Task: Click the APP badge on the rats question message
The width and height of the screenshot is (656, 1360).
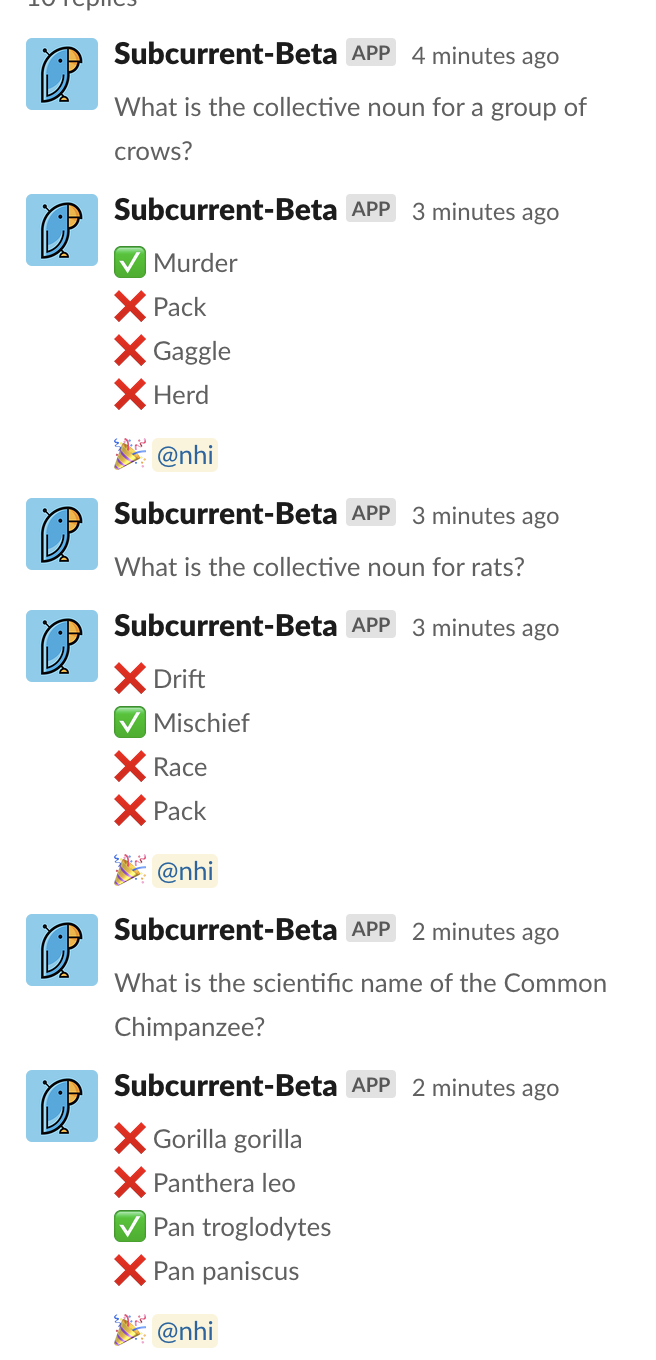Action: click(371, 513)
